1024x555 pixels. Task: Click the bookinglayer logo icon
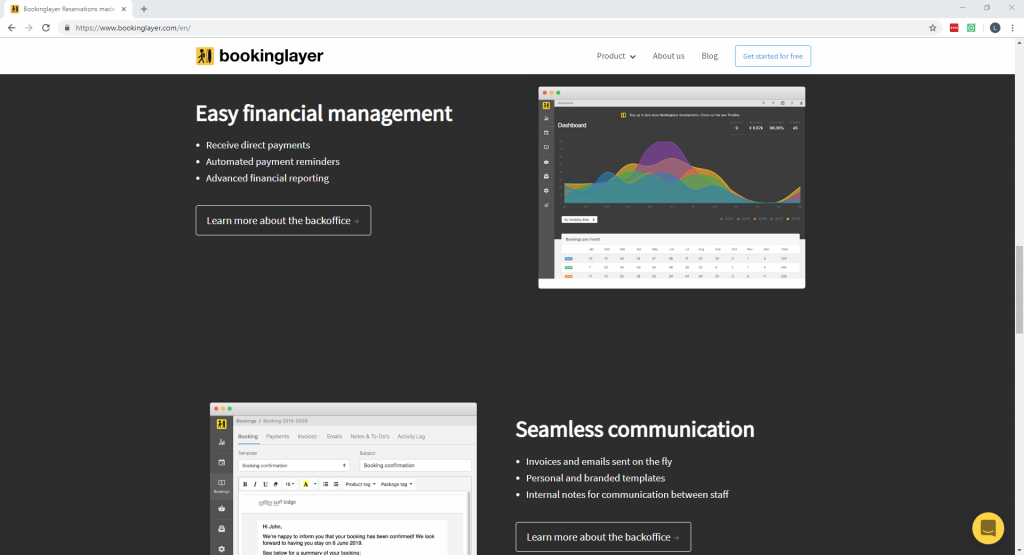click(x=204, y=56)
